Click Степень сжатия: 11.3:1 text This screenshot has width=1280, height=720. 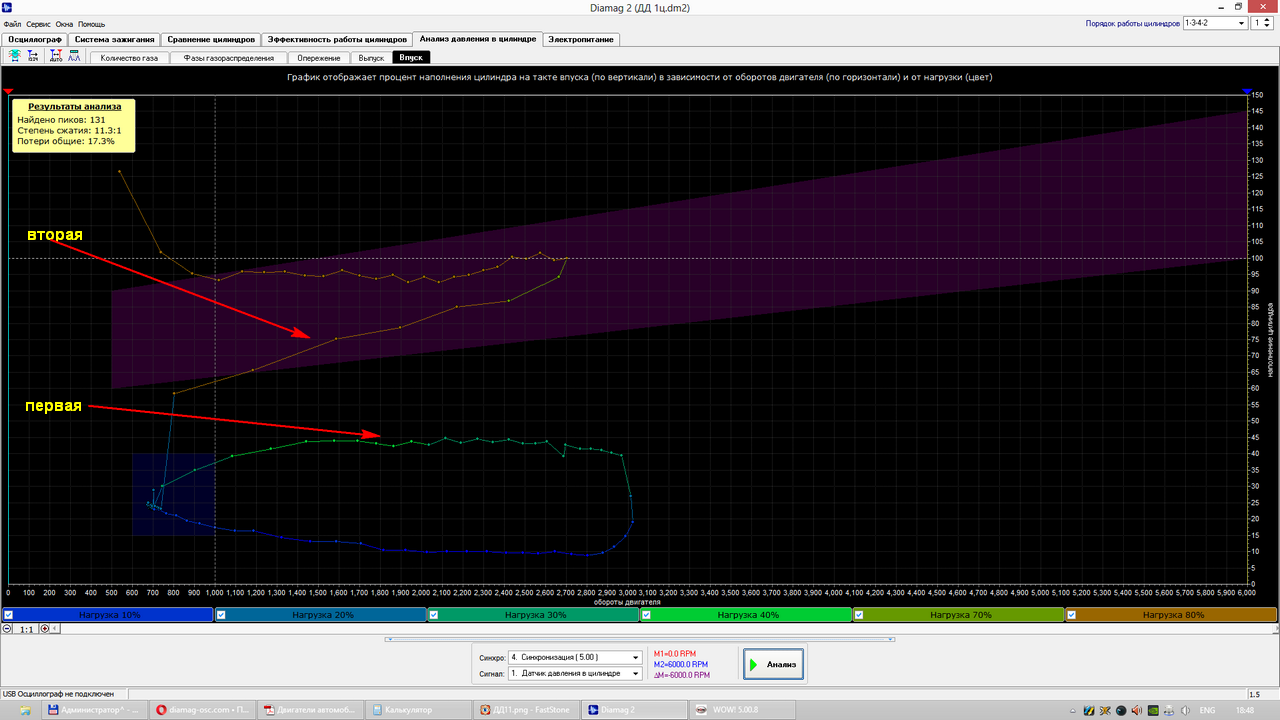coord(69,130)
